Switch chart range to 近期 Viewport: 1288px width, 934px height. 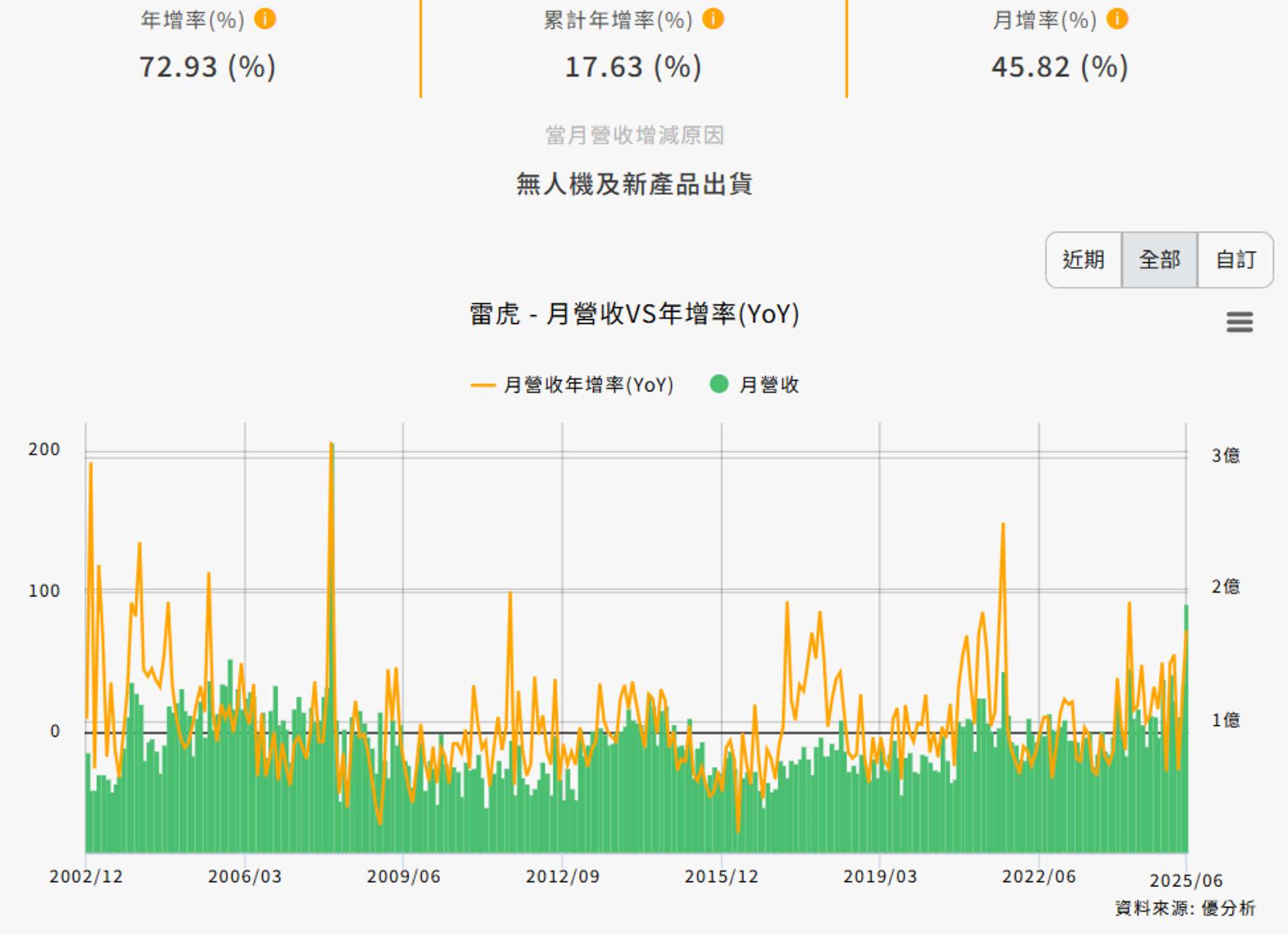(x=1083, y=260)
